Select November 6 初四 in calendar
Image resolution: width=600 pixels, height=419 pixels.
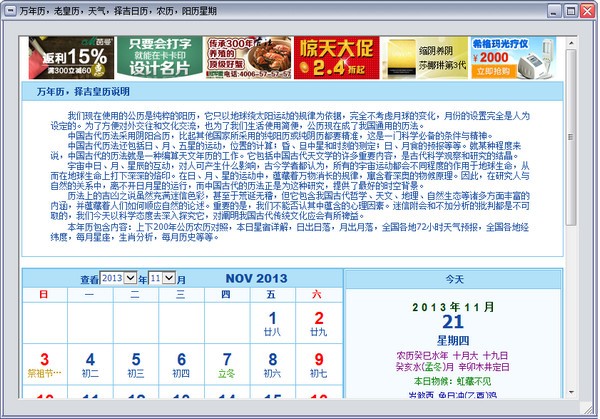pos(181,364)
